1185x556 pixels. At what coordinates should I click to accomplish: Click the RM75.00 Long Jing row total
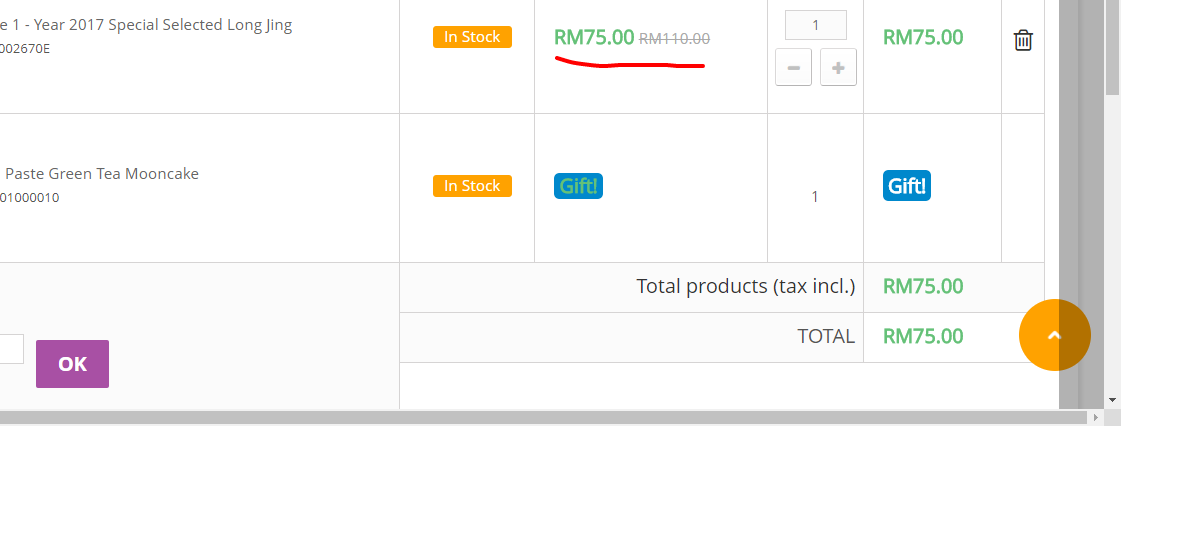pyautogui.click(x=923, y=37)
